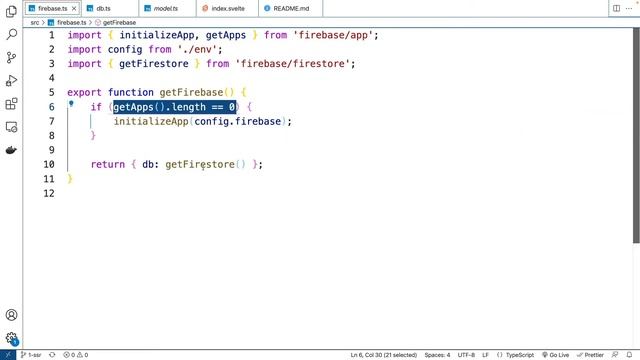This screenshot has width=640, height=360.
Task: Open the Explorer view in activity bar
Action: point(11,11)
